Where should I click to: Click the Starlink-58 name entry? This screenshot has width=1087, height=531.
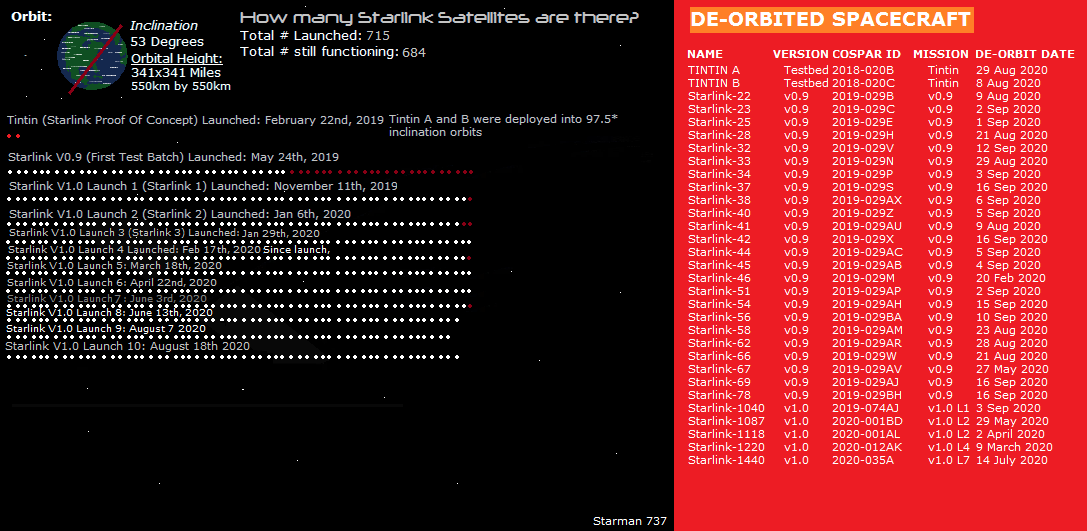[719, 330]
